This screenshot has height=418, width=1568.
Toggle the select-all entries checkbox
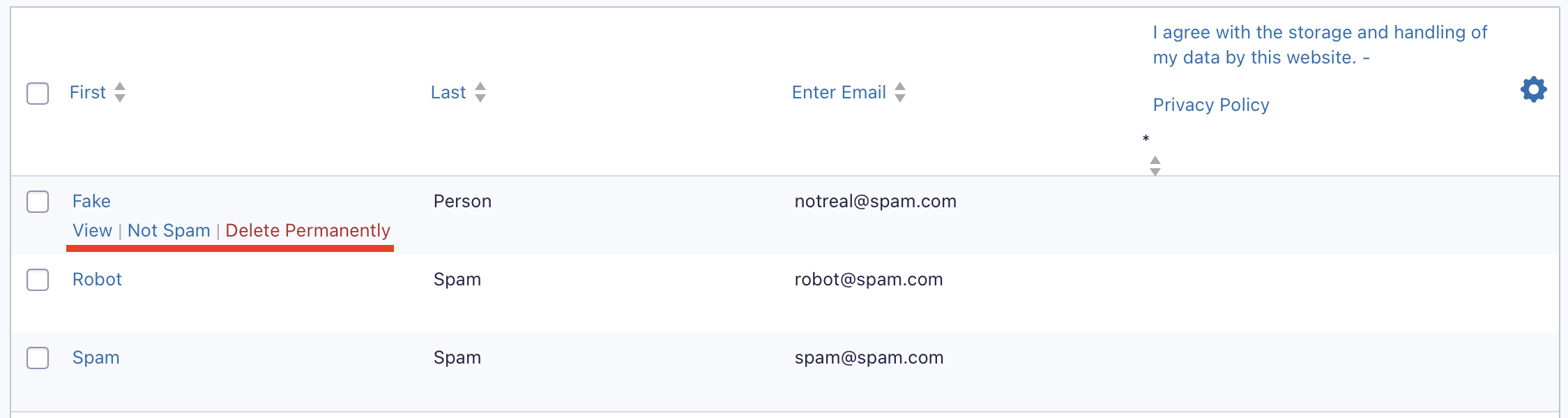pos(38,94)
